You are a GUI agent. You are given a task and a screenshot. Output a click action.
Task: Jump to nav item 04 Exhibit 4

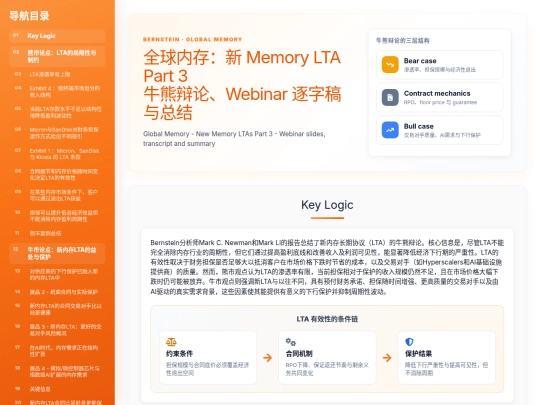[57, 91]
